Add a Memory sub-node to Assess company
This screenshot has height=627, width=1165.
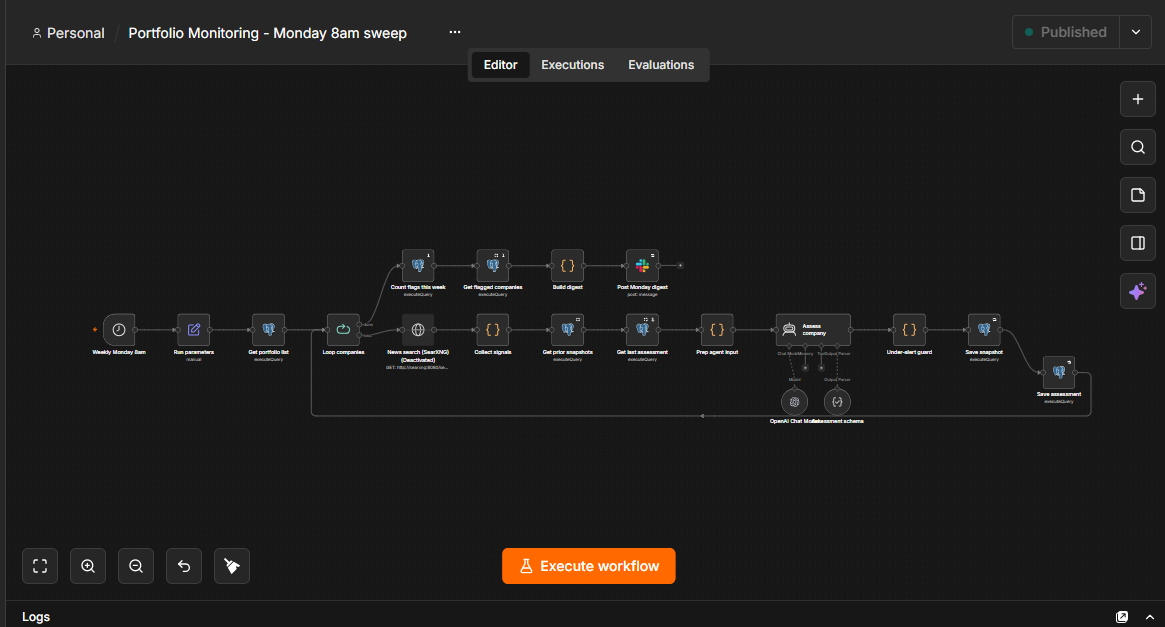tap(805, 368)
